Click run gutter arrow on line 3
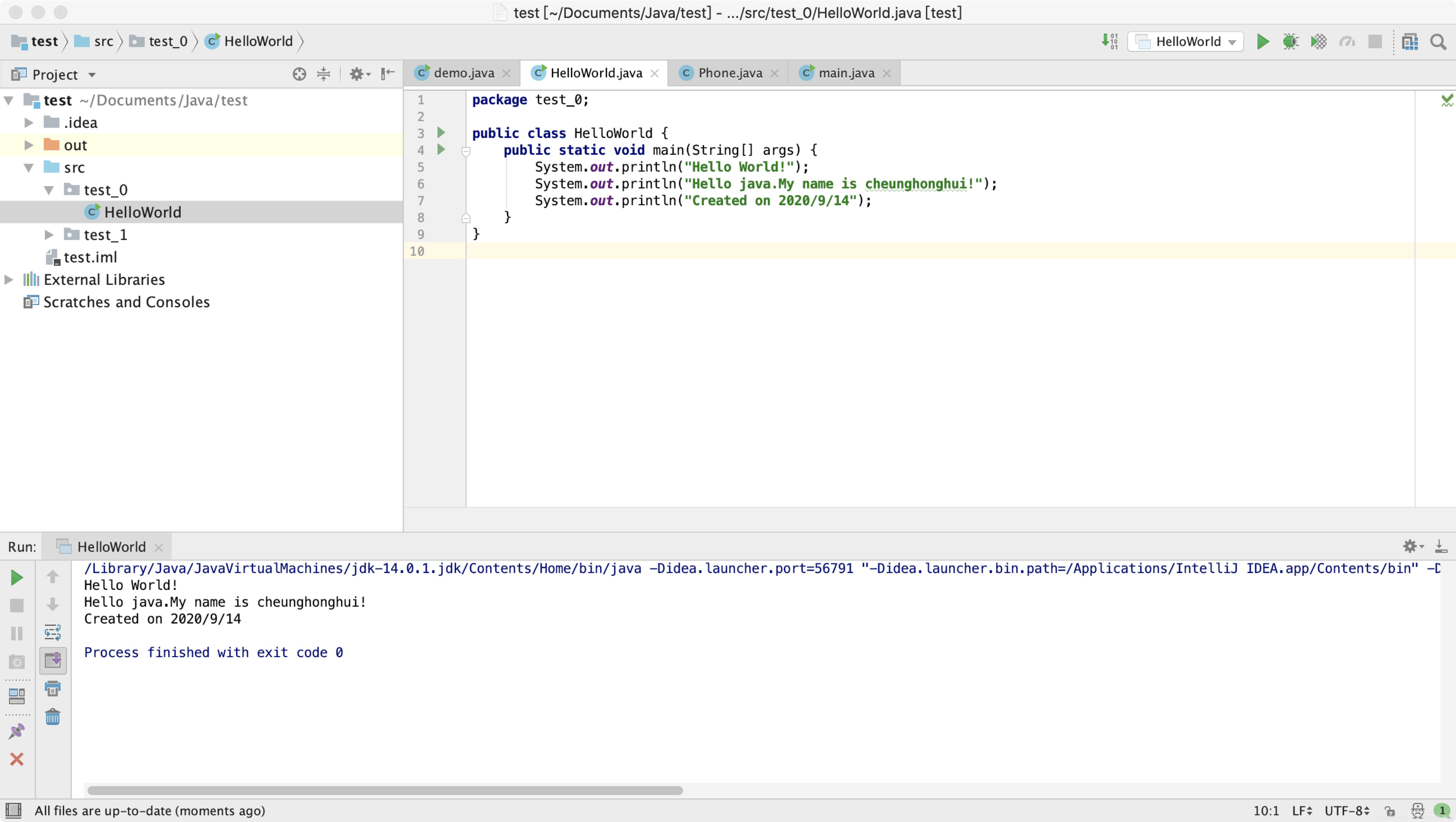The height and width of the screenshot is (822, 1456). pyautogui.click(x=441, y=133)
